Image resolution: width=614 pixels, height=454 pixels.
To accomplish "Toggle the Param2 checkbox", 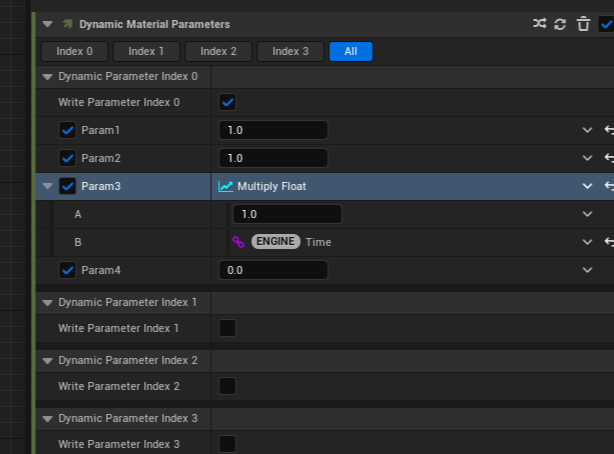I will [x=67, y=158].
